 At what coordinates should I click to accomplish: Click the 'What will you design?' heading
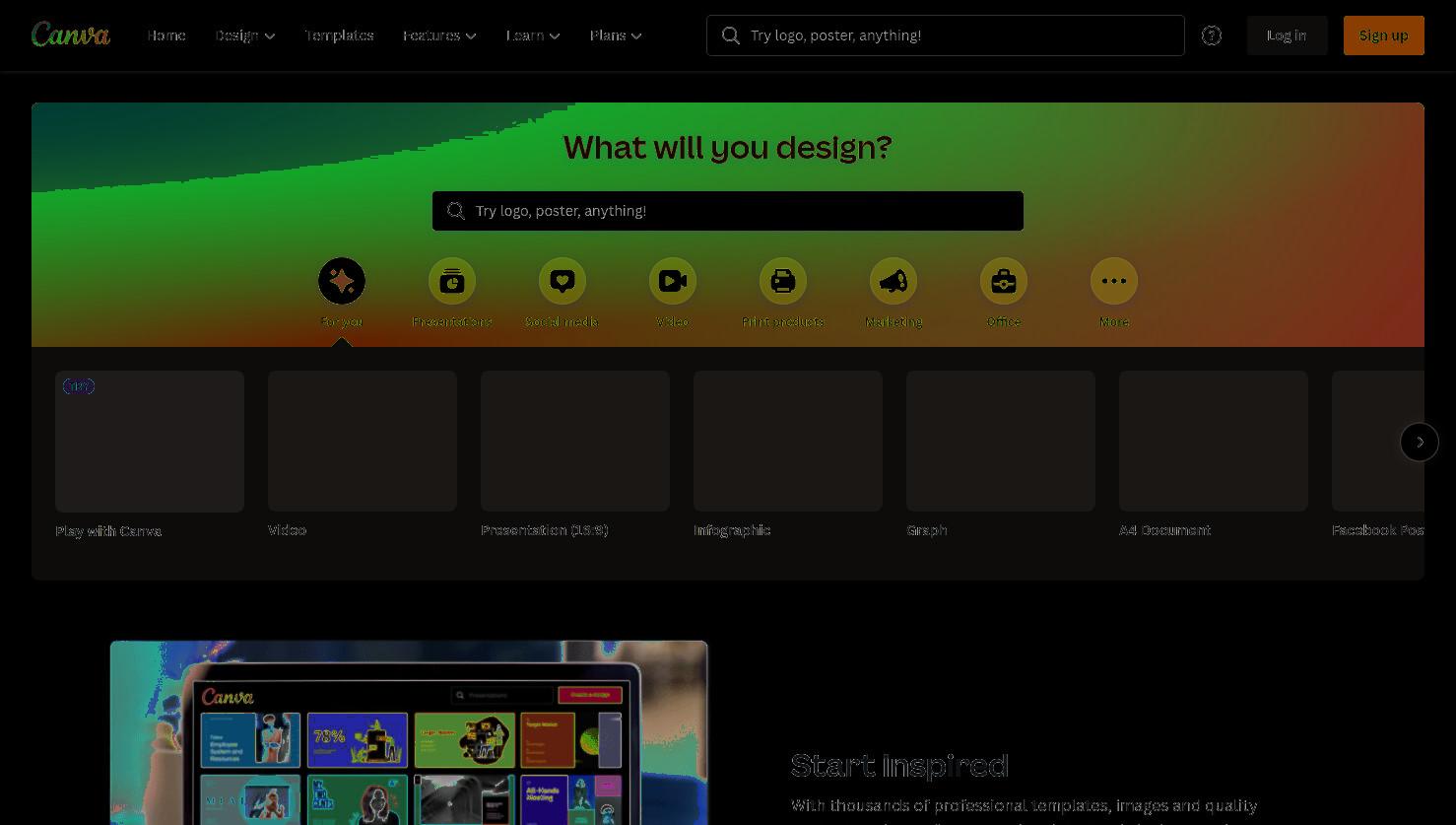click(x=727, y=147)
